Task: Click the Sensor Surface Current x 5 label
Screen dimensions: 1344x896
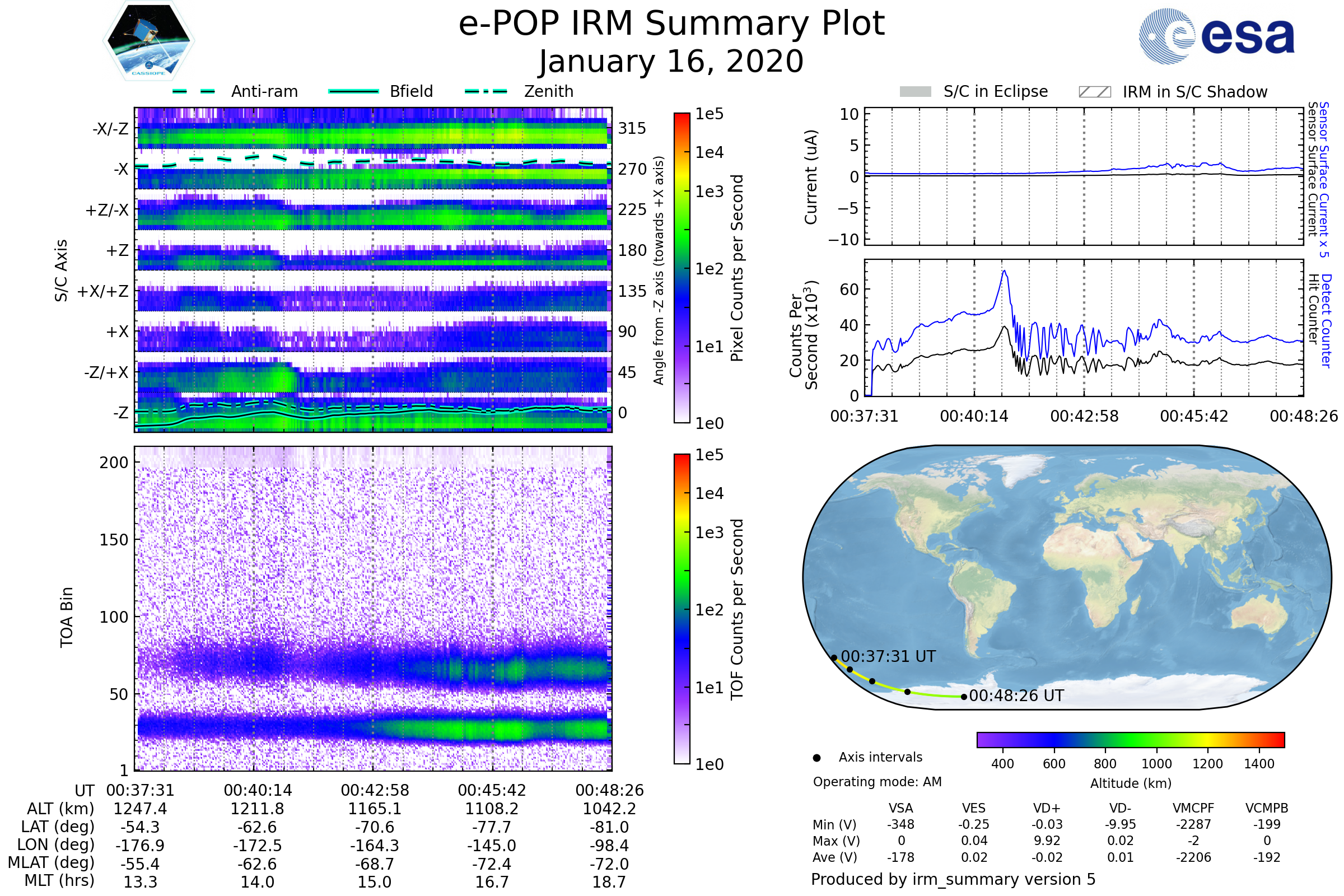Action: pyautogui.click(x=1324, y=179)
